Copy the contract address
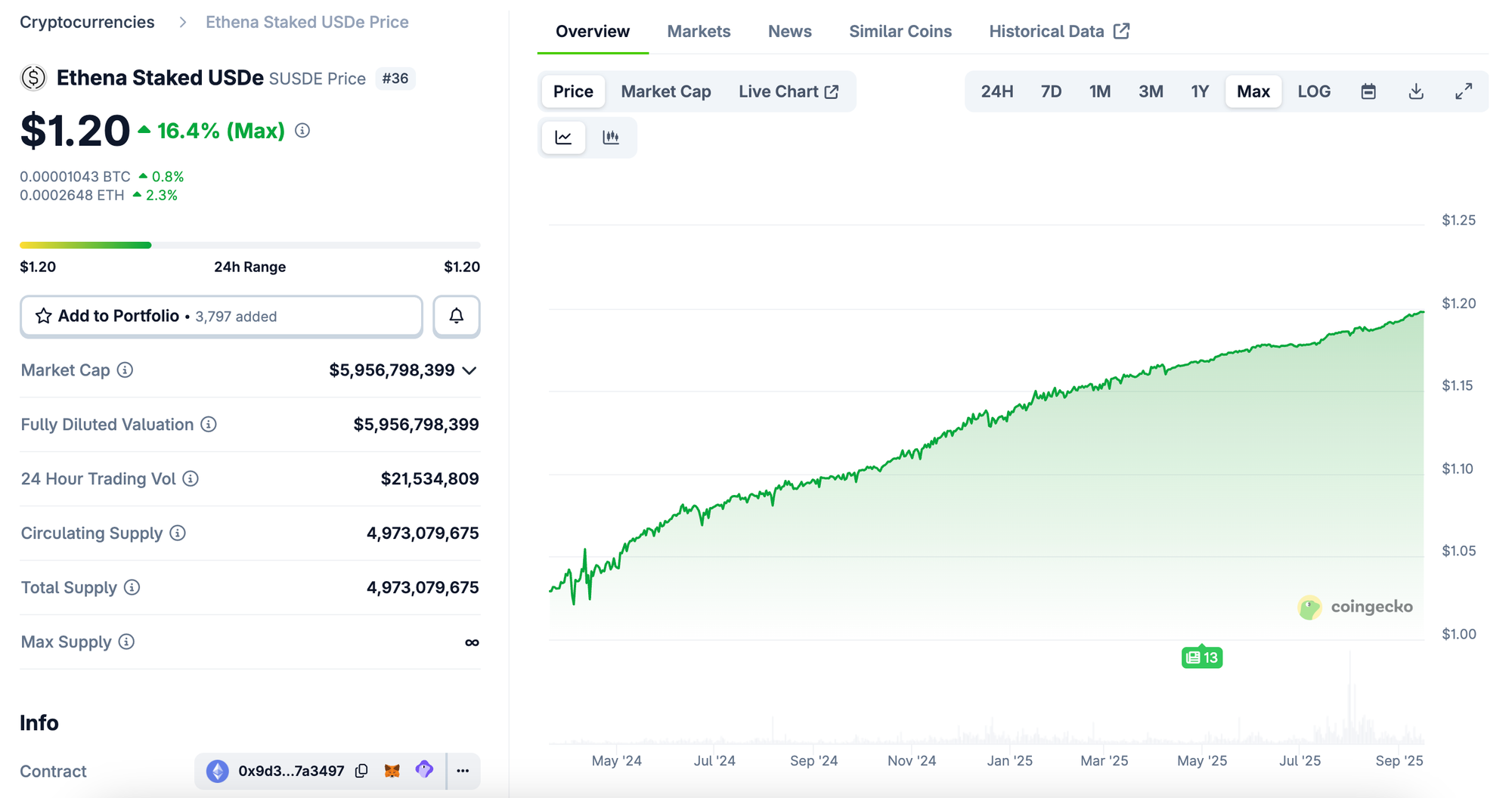Viewport: 1512px width, 798px height. (362, 771)
